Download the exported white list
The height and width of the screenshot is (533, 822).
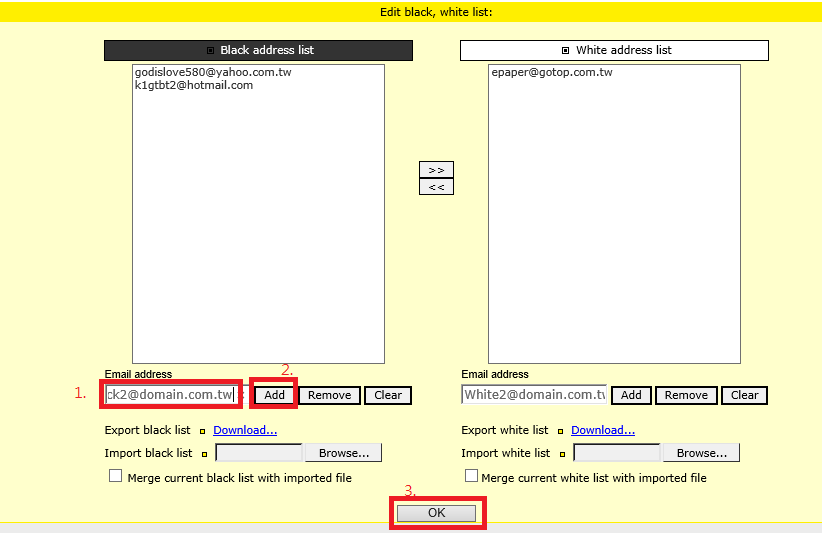click(x=603, y=430)
